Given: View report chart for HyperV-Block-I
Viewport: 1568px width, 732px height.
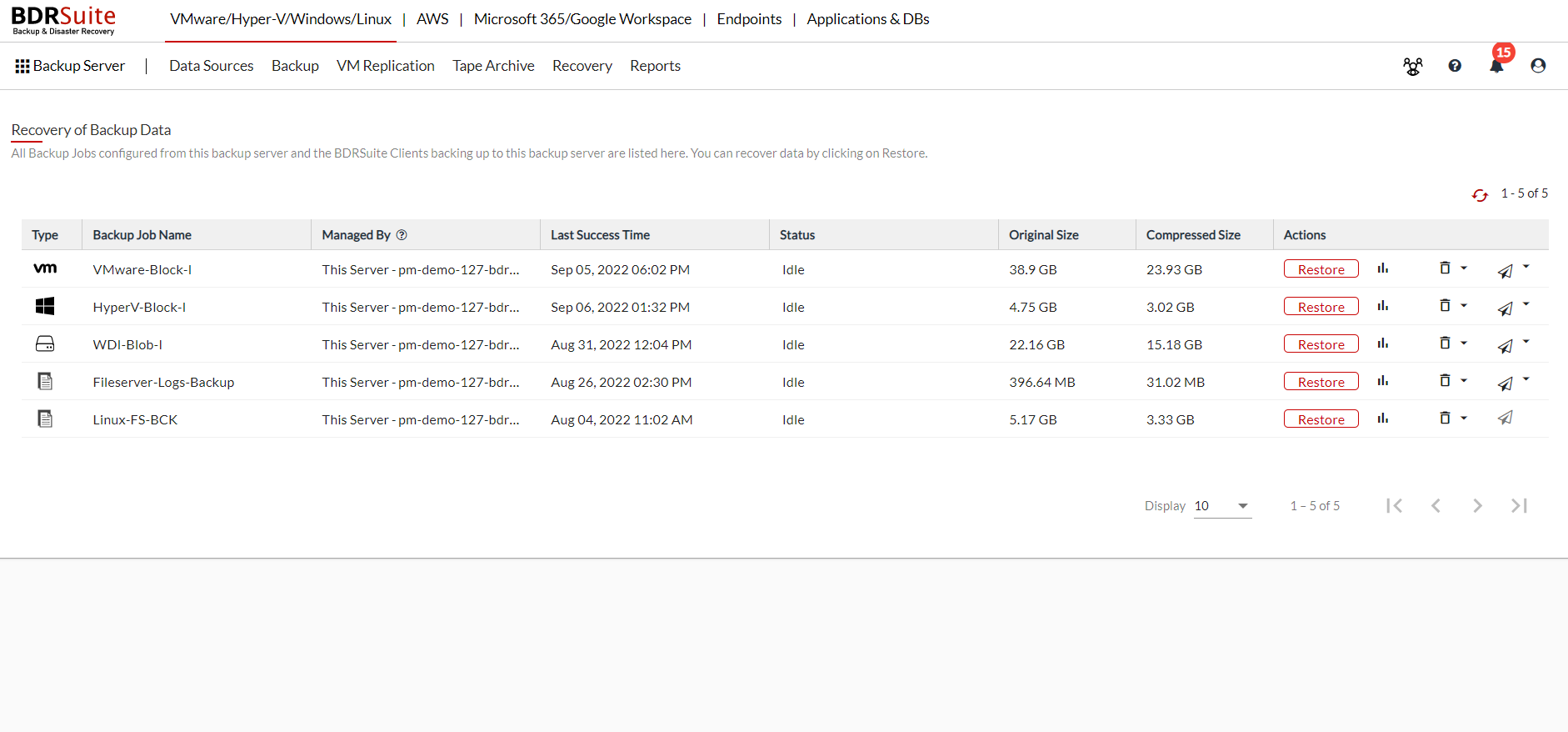Looking at the screenshot, I should [1383, 306].
